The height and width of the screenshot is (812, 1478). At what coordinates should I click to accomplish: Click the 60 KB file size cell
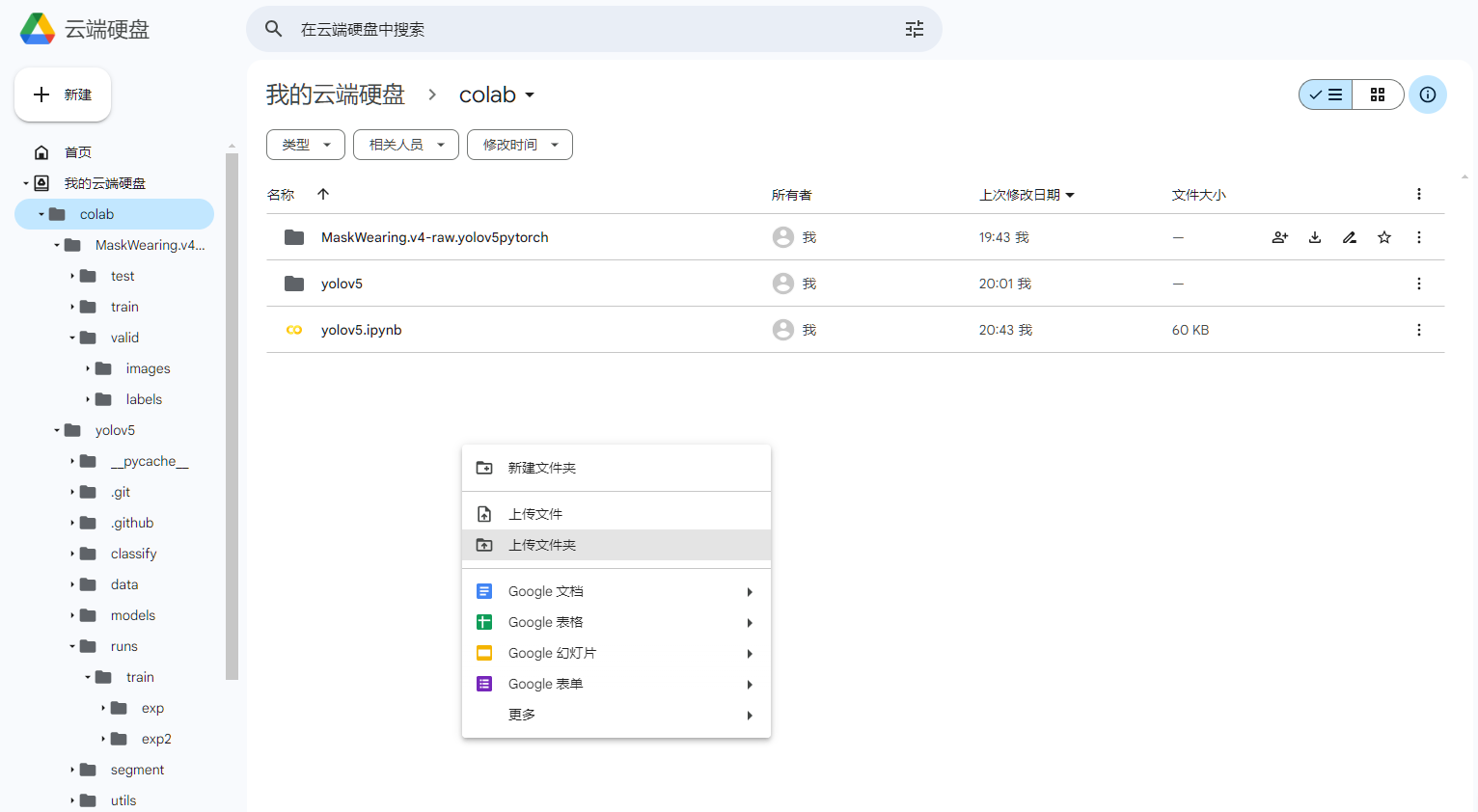pos(1191,330)
